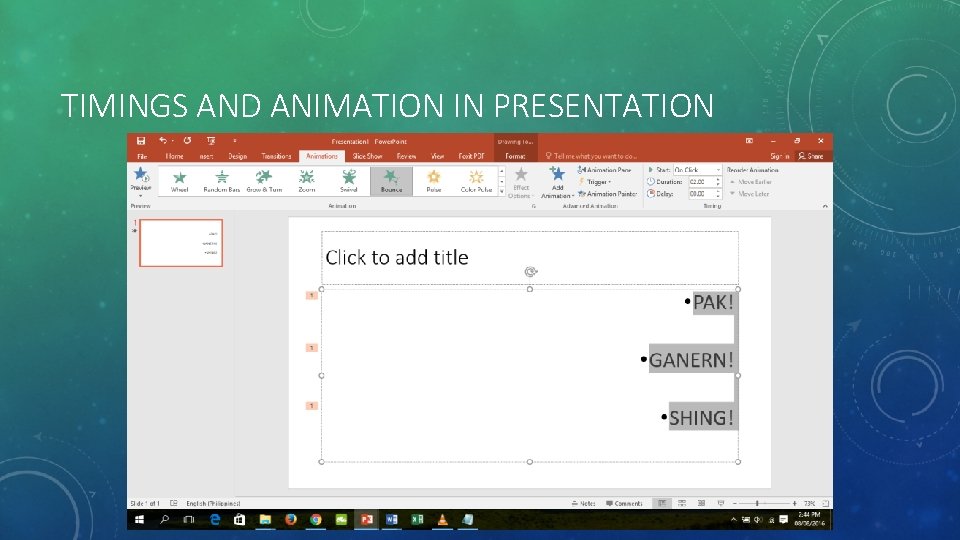The height and width of the screenshot is (540, 960).
Task: Open Customize Quick Access Toolbar dropdown
Action: (234, 141)
